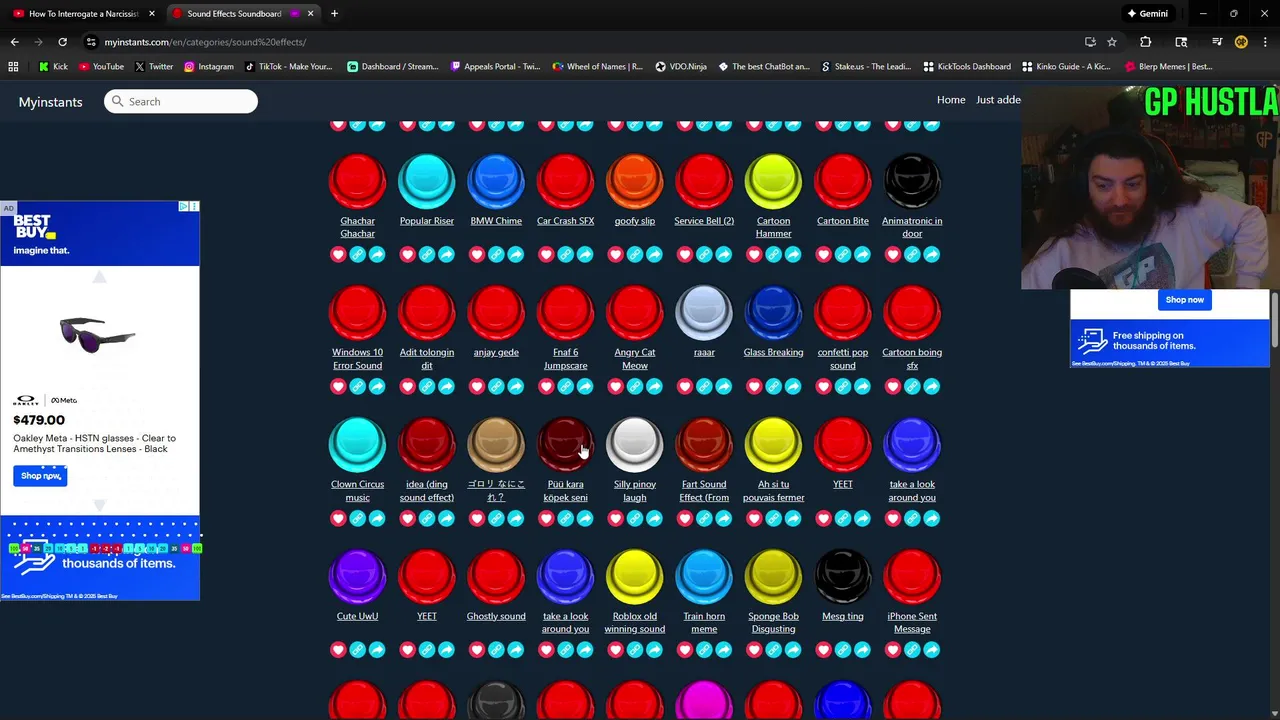Image resolution: width=1280 pixels, height=720 pixels.
Task: Share the Popular Riser sound
Action: (x=446, y=255)
